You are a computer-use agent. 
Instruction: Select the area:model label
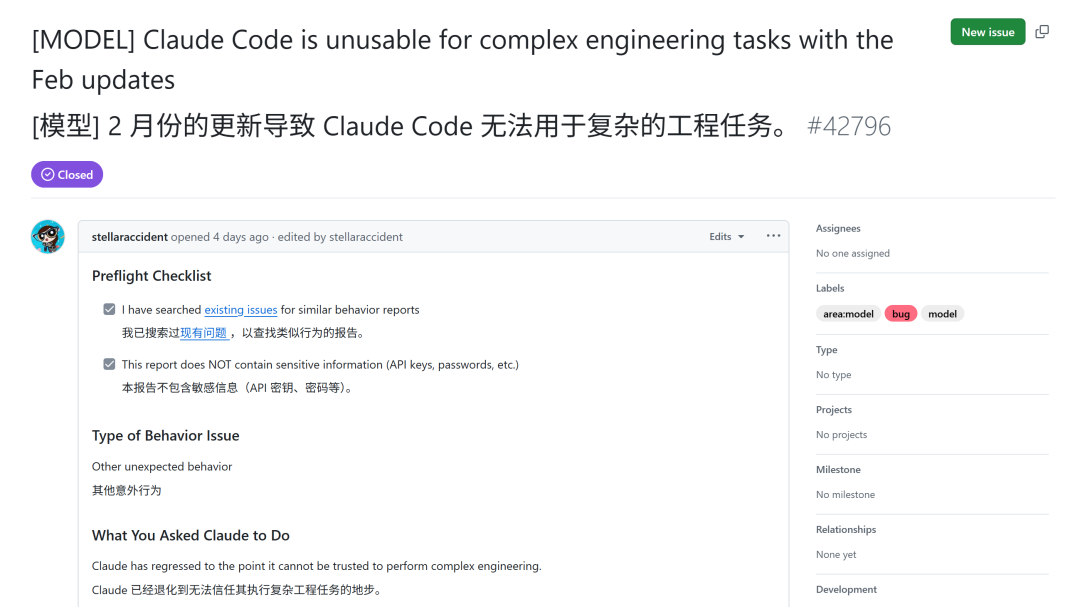[x=848, y=314]
